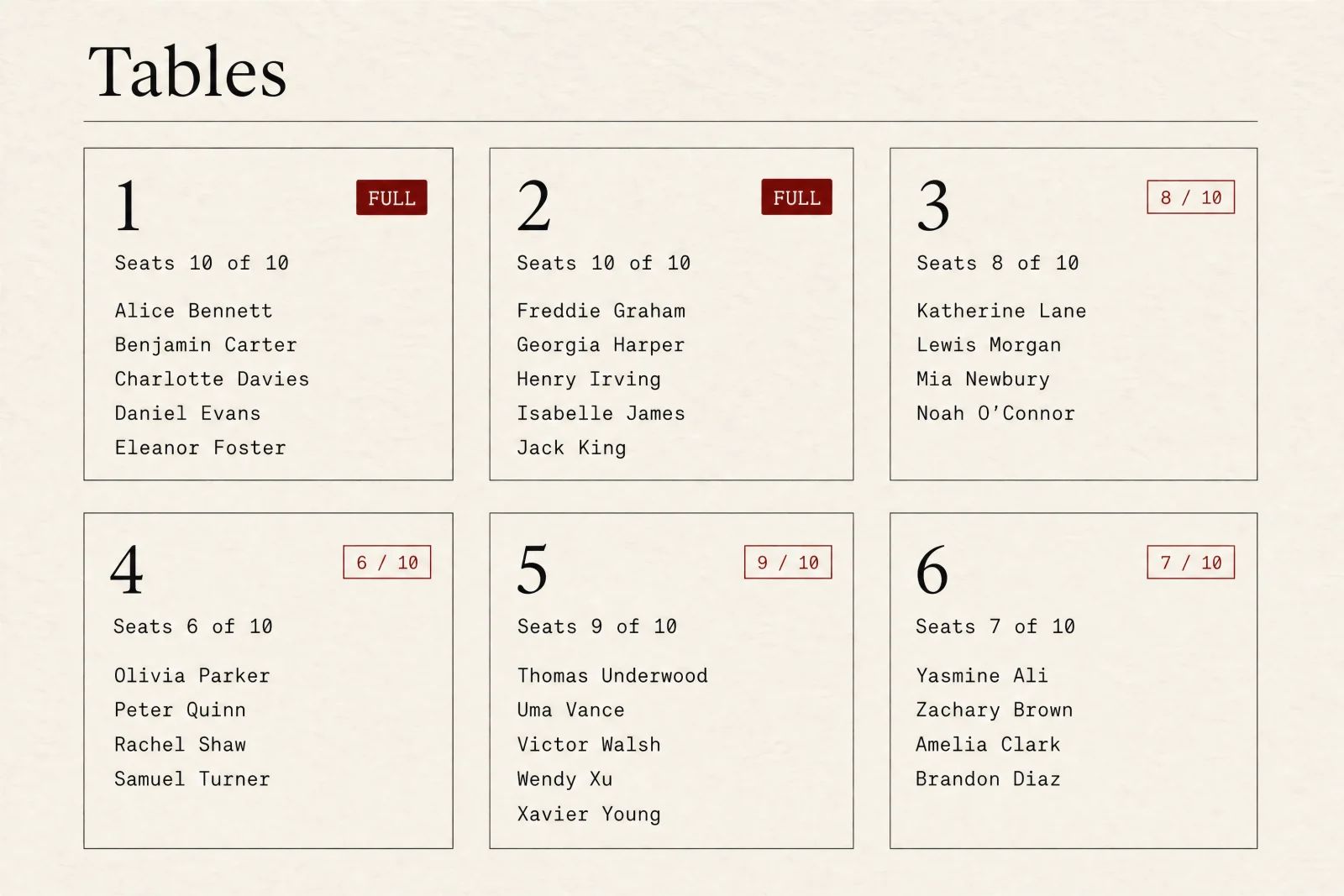Click guest Thomas Underwood
1344x896 pixels.
tap(612, 675)
